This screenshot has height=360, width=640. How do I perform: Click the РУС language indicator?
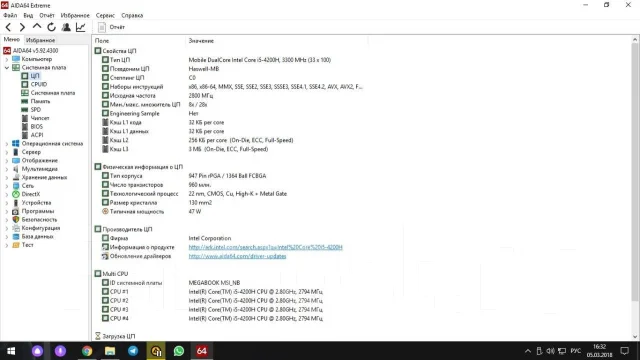[576, 351]
